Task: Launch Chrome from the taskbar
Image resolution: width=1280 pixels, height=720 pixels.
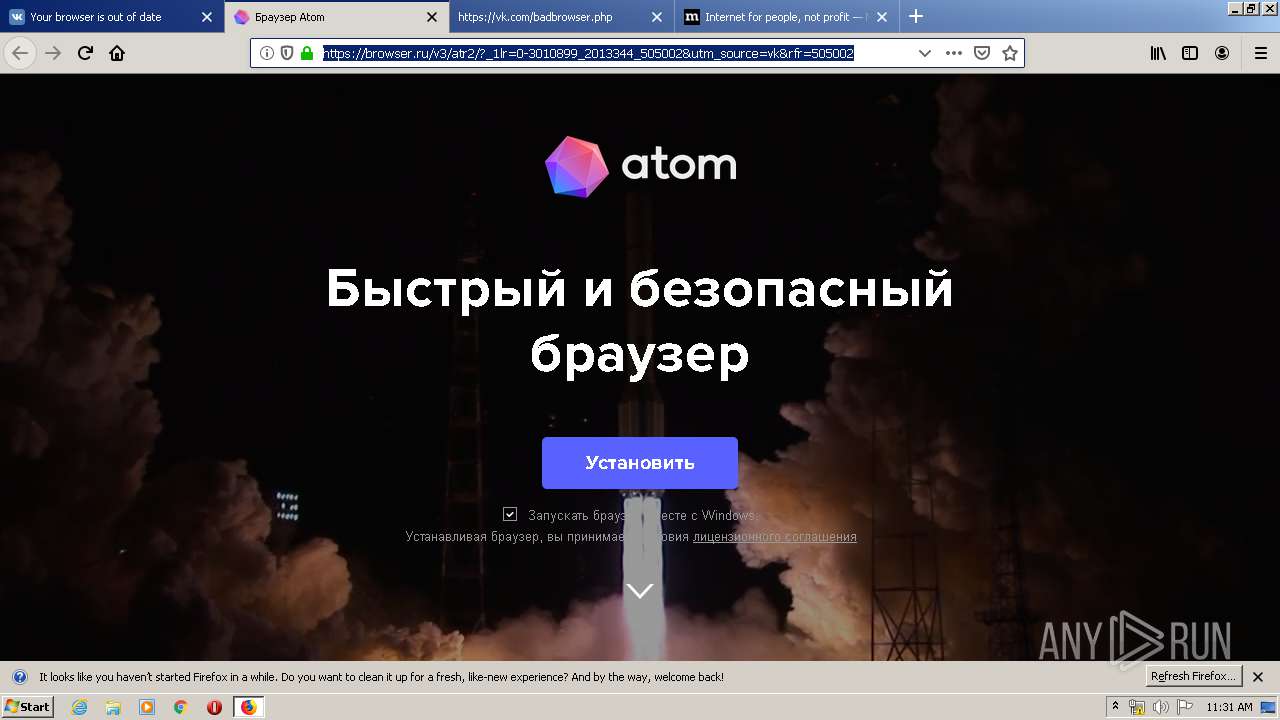Action: (180, 707)
